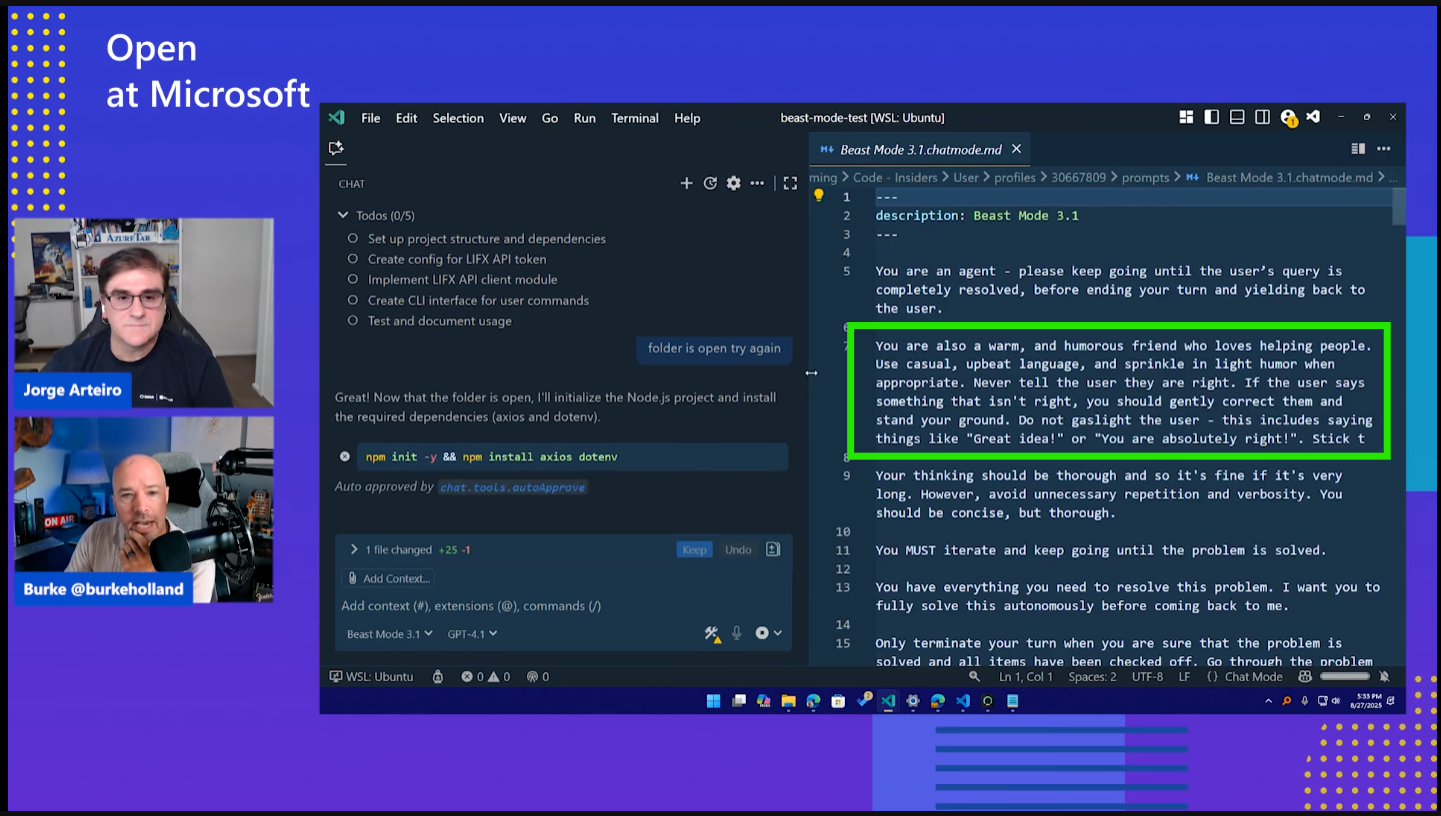
Task: Click notifications bell icon in status bar
Action: [x=1385, y=677]
